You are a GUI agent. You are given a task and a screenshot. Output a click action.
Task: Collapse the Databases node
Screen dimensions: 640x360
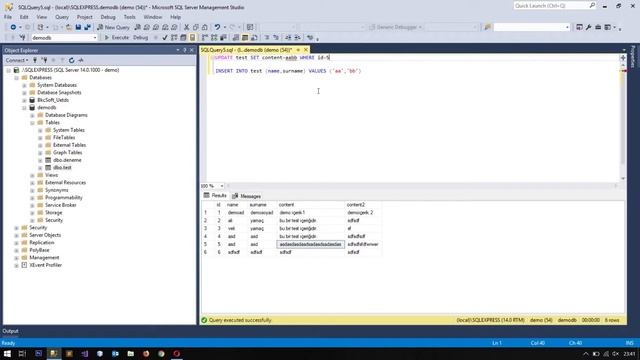17,78
